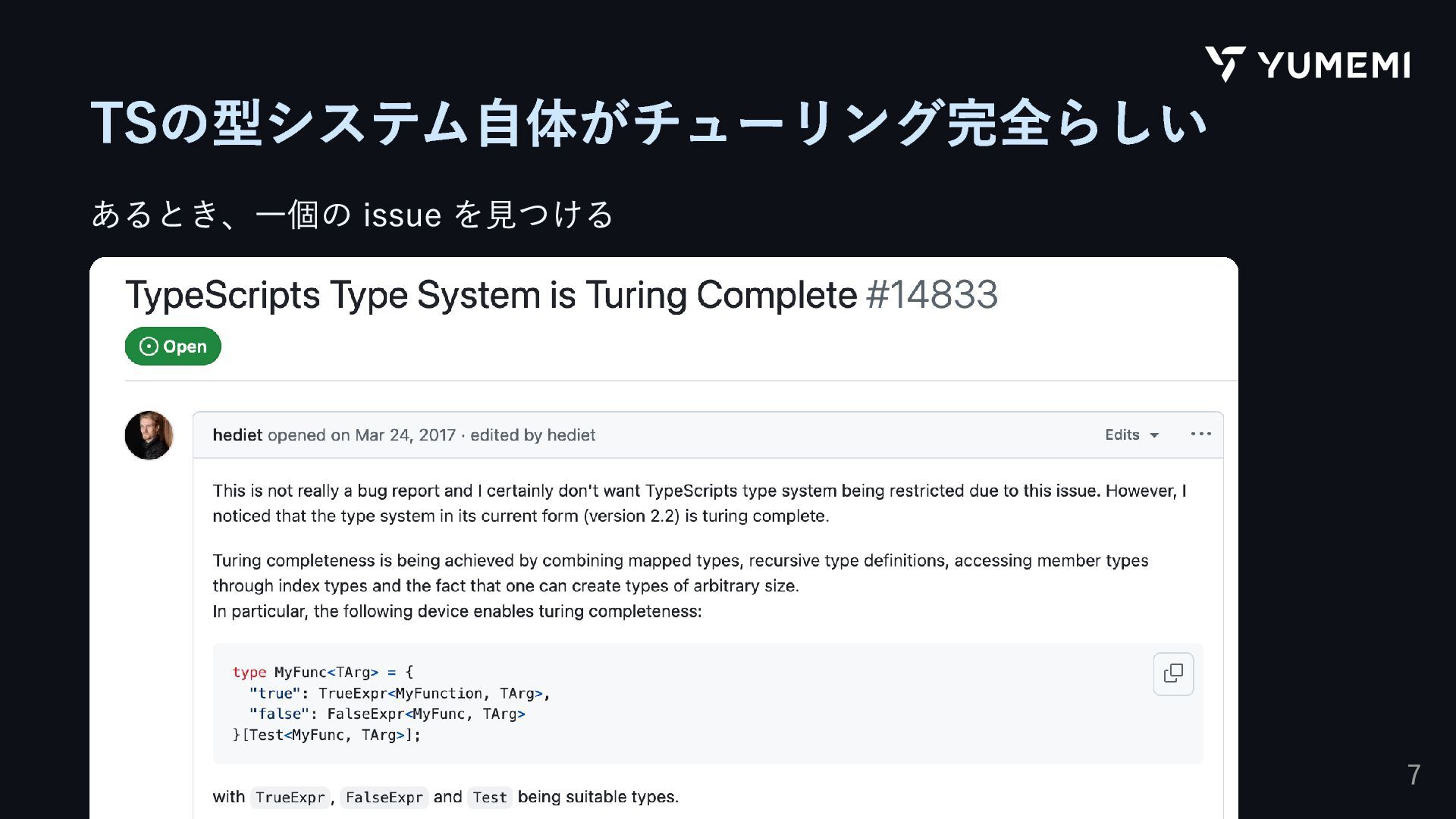Viewport: 1456px width, 819px height.
Task: Click the issue number #14833
Action: [932, 295]
